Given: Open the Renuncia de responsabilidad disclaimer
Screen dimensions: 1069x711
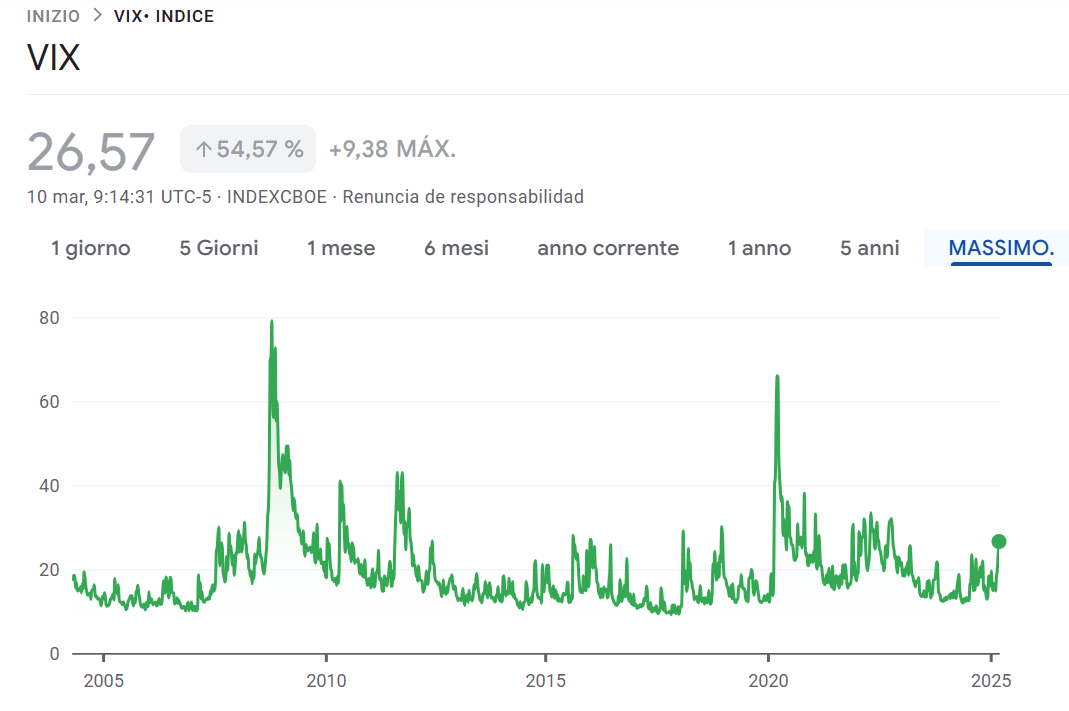Looking at the screenshot, I should click(x=463, y=197).
